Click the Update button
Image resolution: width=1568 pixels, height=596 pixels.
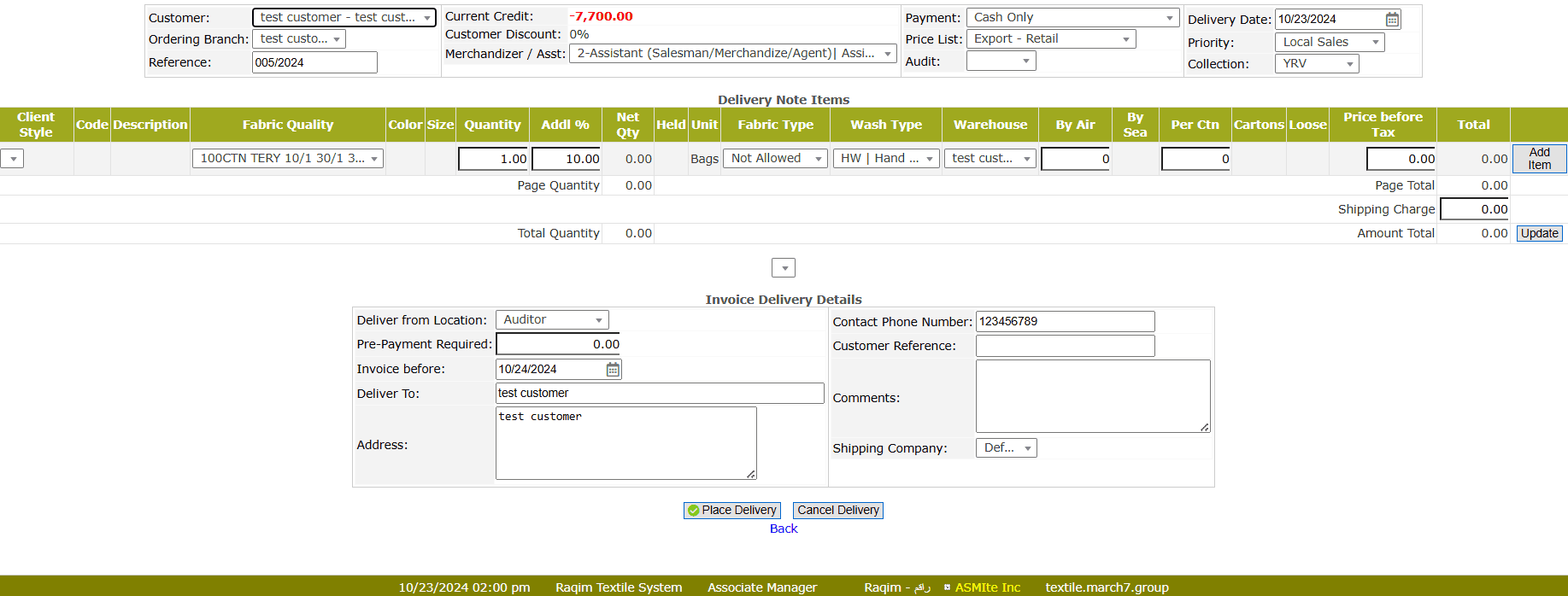1539,233
